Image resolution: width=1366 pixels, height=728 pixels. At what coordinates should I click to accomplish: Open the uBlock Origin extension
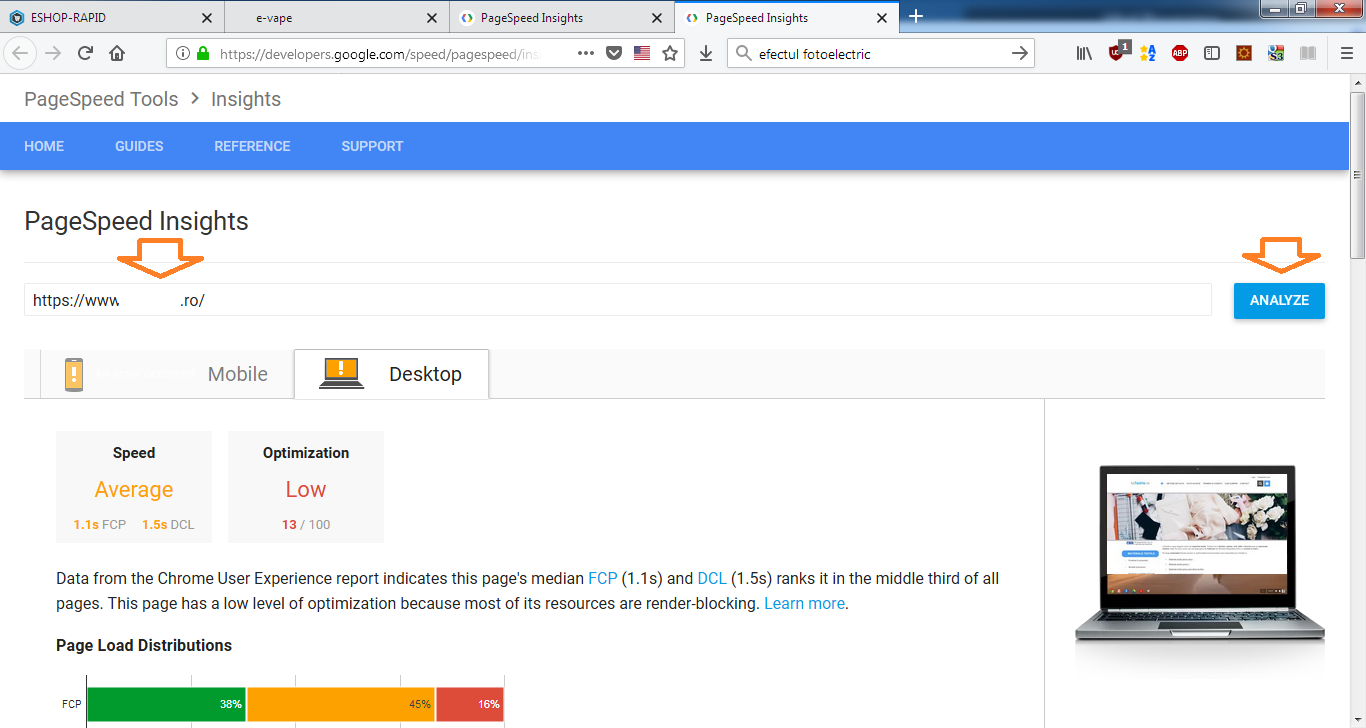coord(1118,52)
